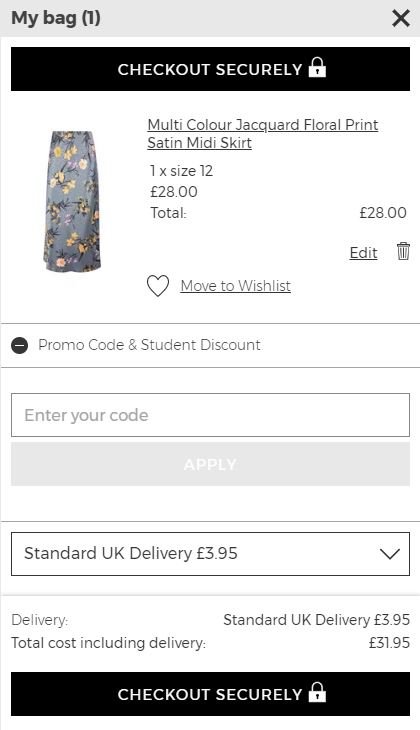
Task: Click the Edit link for the skirt
Action: point(363,253)
